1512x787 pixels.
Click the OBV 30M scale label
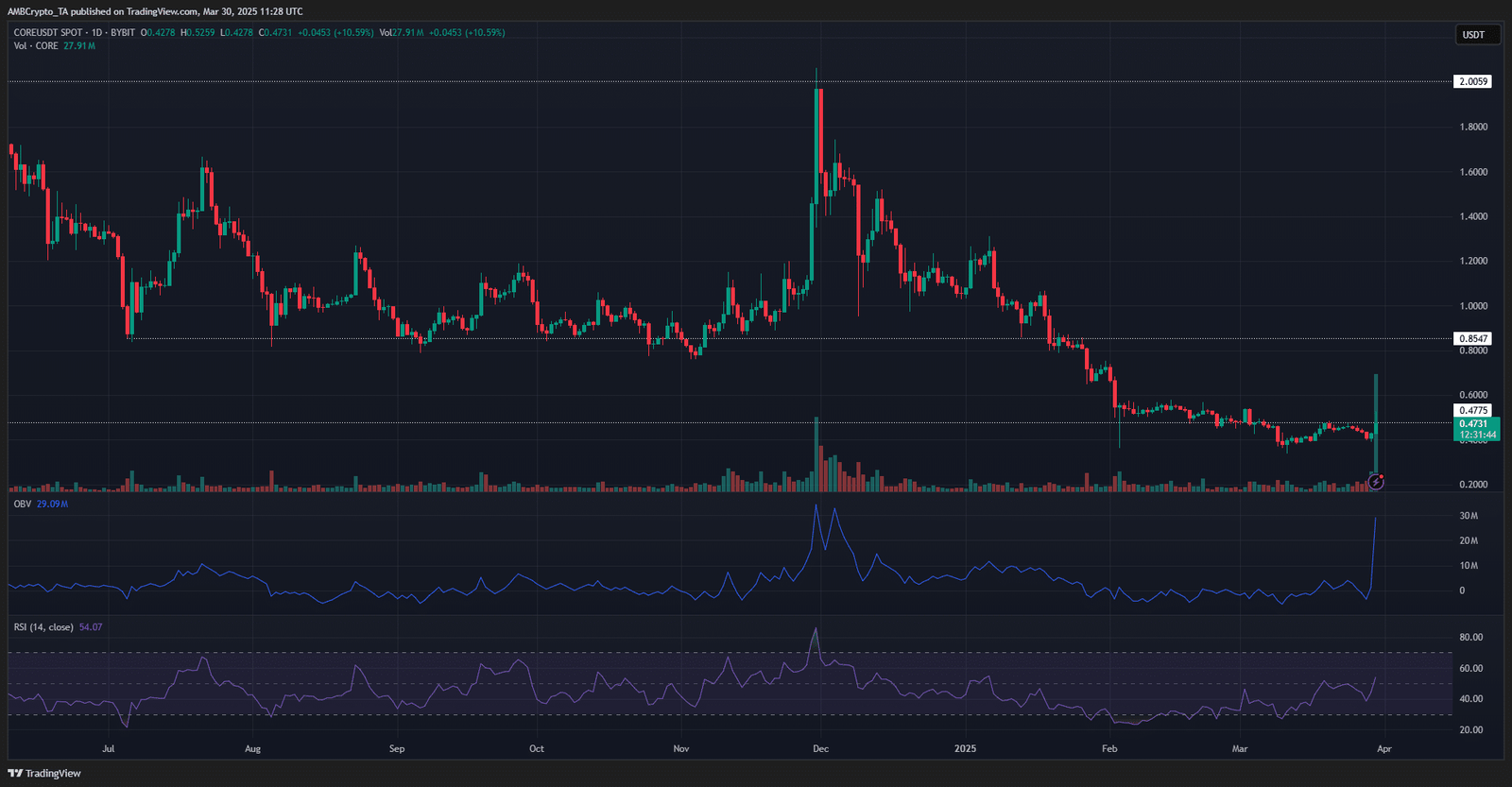point(1469,516)
